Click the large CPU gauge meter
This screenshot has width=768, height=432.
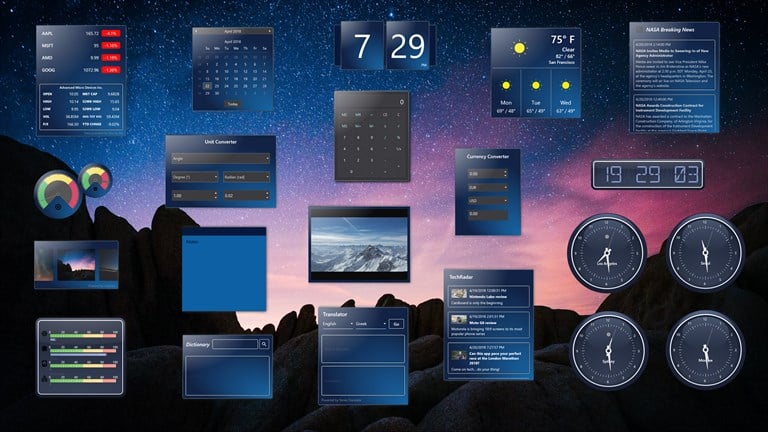click(x=57, y=191)
